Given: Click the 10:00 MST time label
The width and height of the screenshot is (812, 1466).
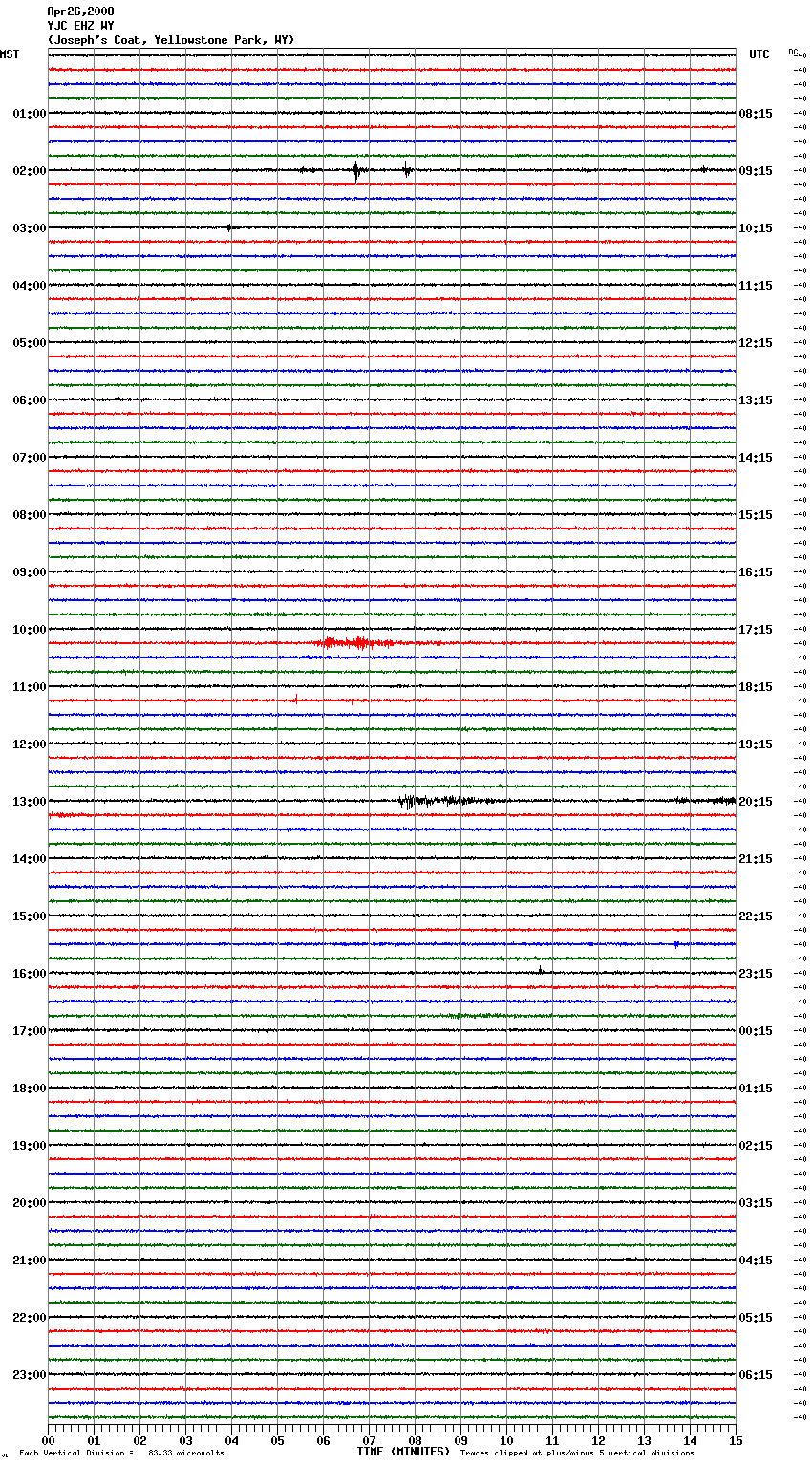Looking at the screenshot, I should pyautogui.click(x=30, y=630).
